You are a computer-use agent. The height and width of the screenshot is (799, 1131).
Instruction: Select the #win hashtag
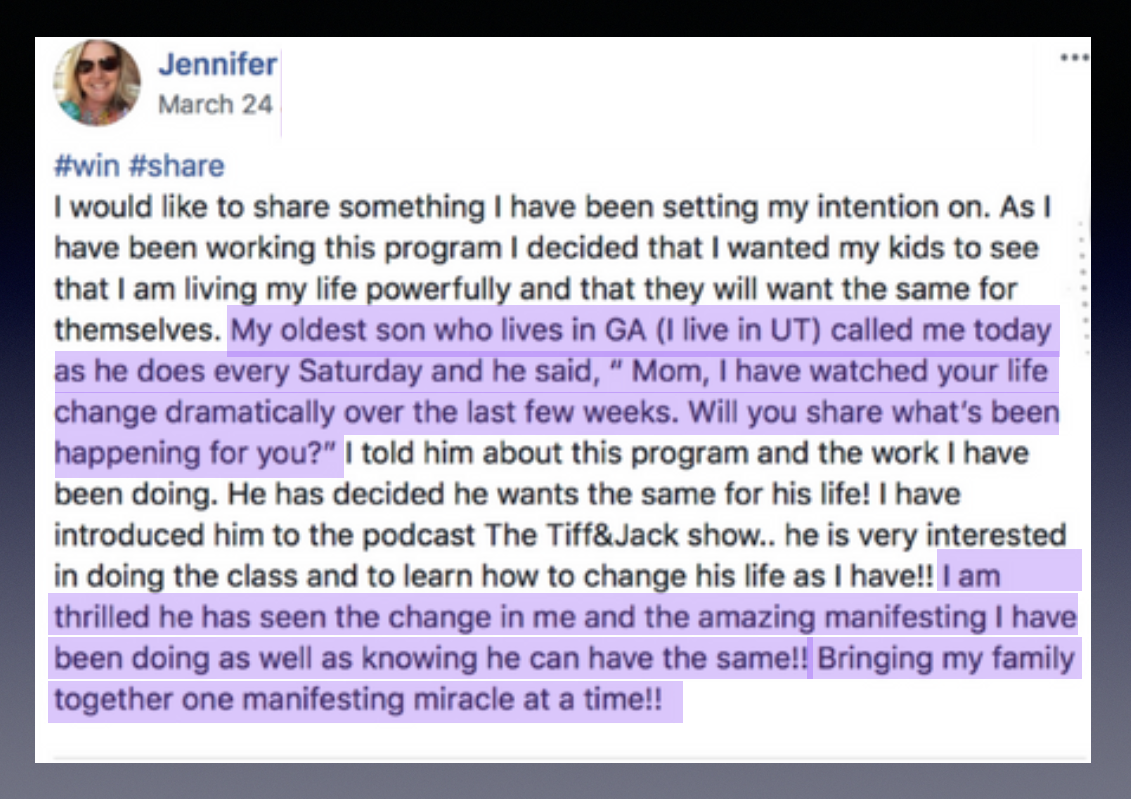[87, 166]
